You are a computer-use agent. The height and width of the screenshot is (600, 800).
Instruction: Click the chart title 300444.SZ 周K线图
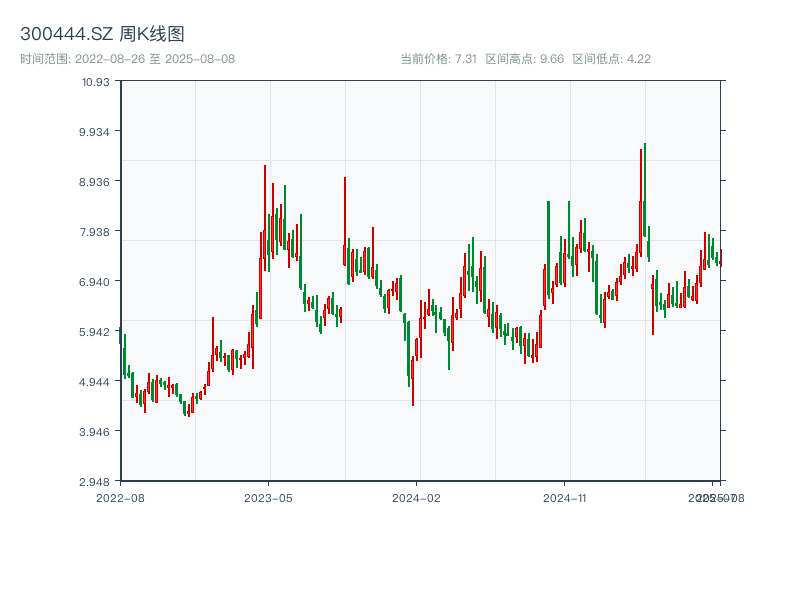pos(102,34)
